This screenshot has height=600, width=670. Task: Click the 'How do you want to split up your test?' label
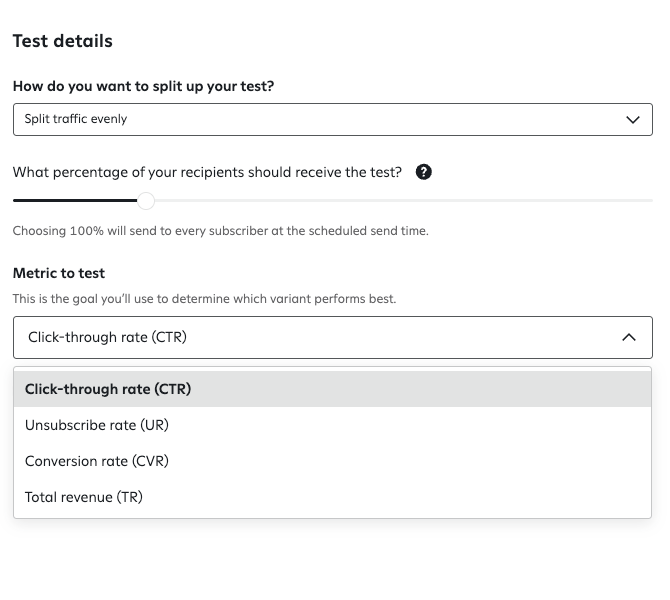(143, 86)
